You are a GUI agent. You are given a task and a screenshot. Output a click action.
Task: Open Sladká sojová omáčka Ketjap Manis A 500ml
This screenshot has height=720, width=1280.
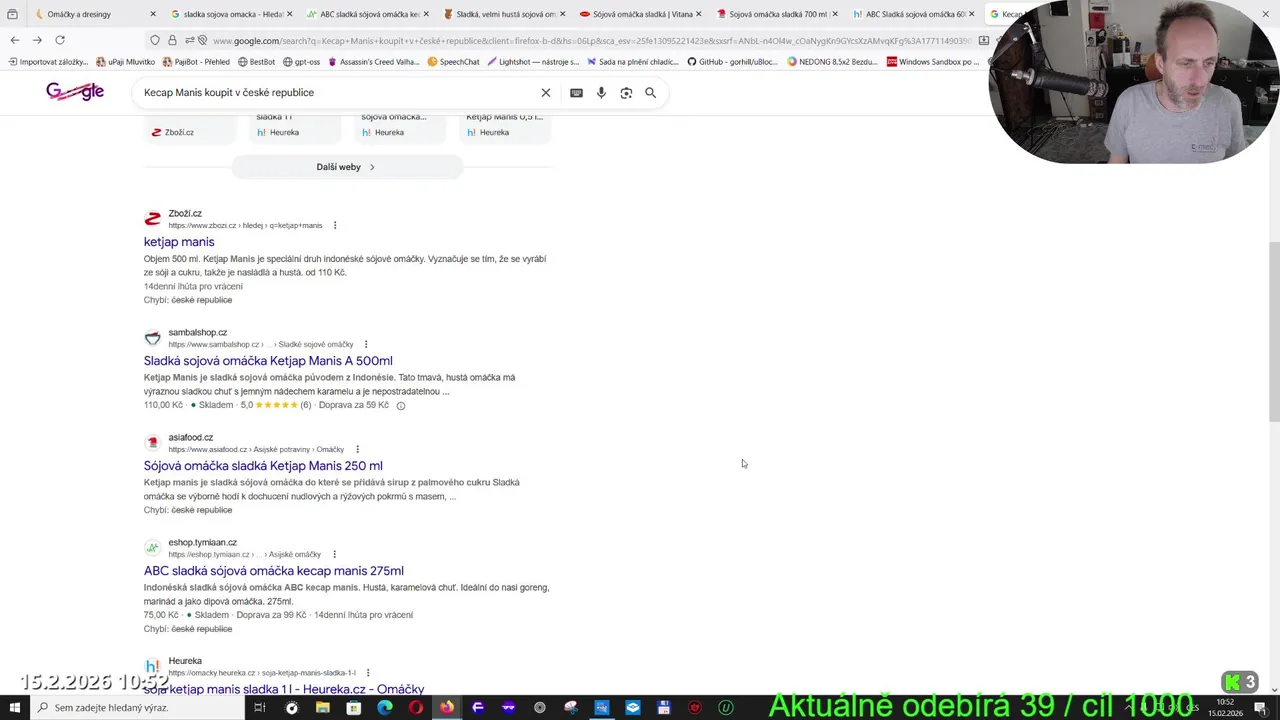coord(268,361)
